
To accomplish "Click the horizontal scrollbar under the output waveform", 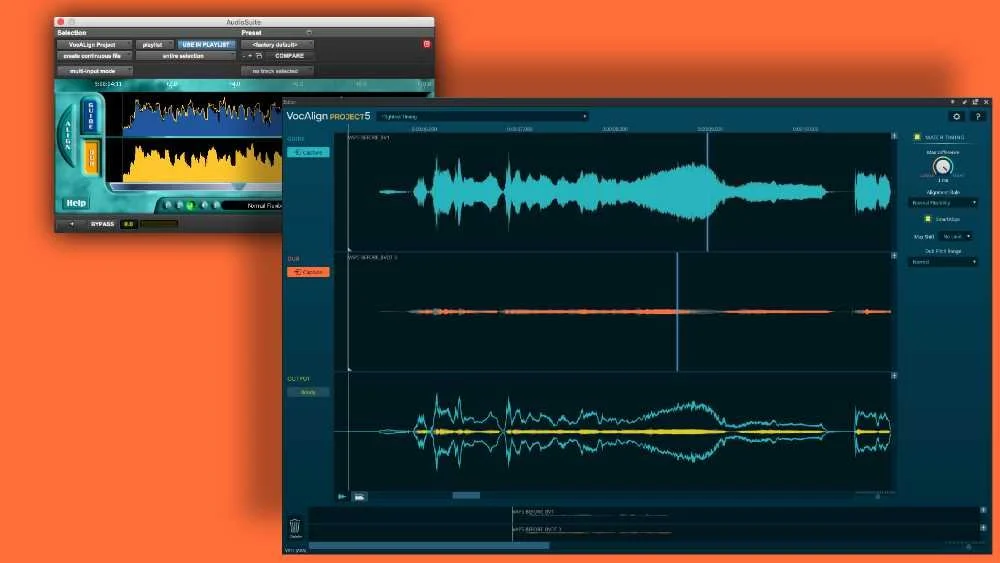I will pyautogui.click(x=466, y=495).
